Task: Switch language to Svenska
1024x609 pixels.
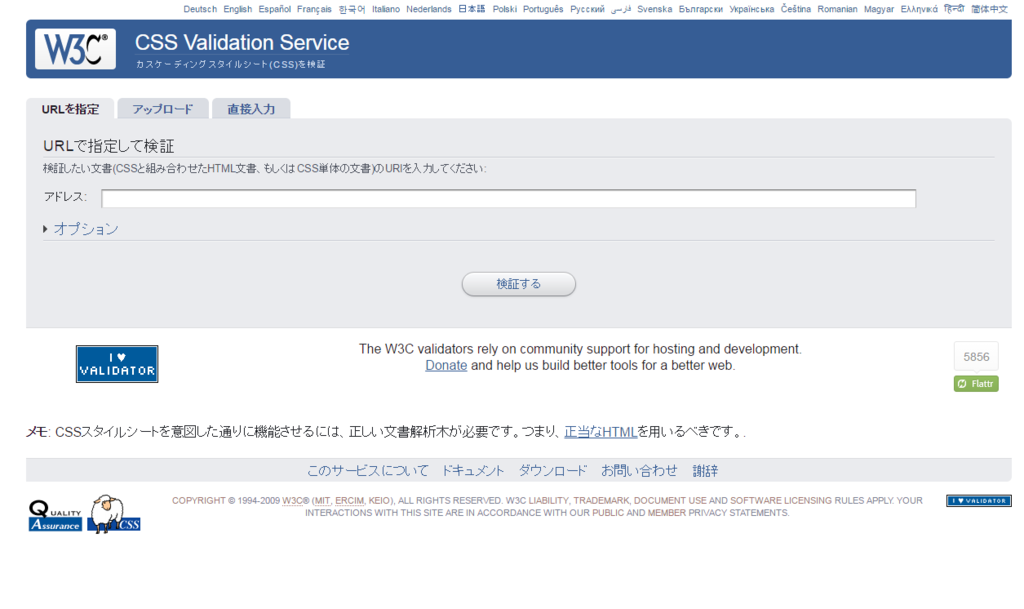Action: tap(654, 9)
